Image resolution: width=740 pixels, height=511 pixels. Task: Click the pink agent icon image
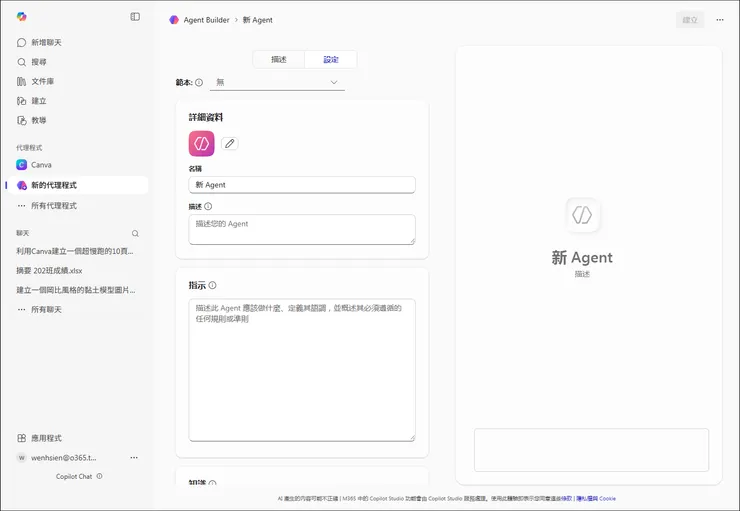point(202,143)
